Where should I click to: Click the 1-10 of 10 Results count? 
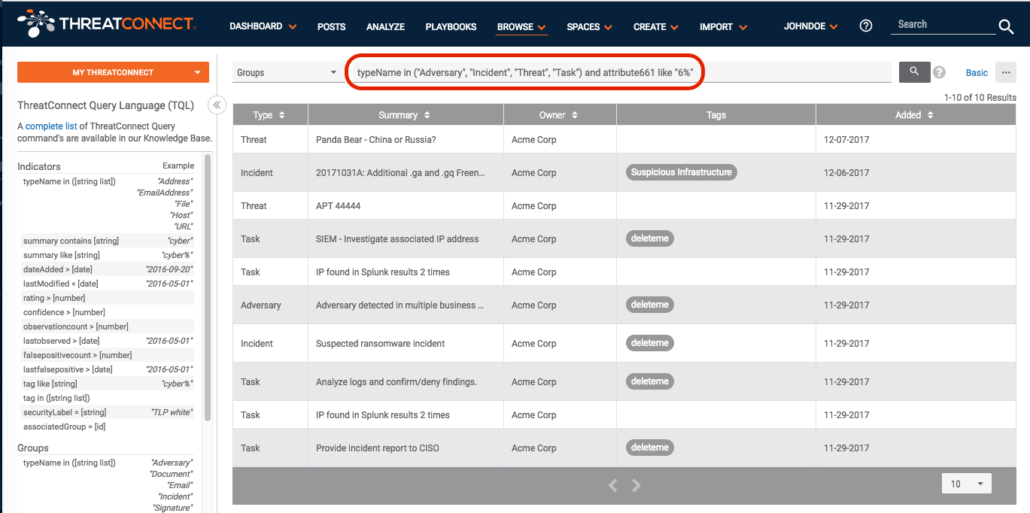click(x=979, y=97)
